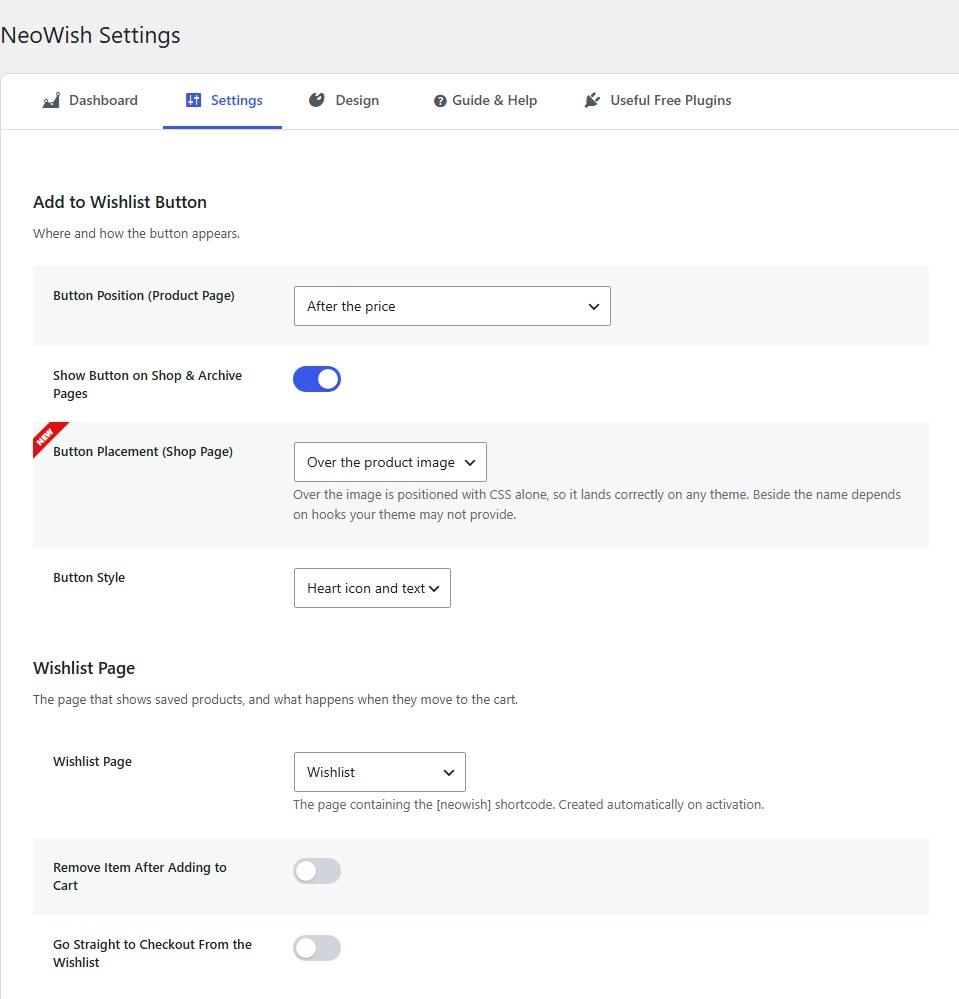Click 'The page that shows saved products' description
The image size is (959, 999).
(x=275, y=700)
